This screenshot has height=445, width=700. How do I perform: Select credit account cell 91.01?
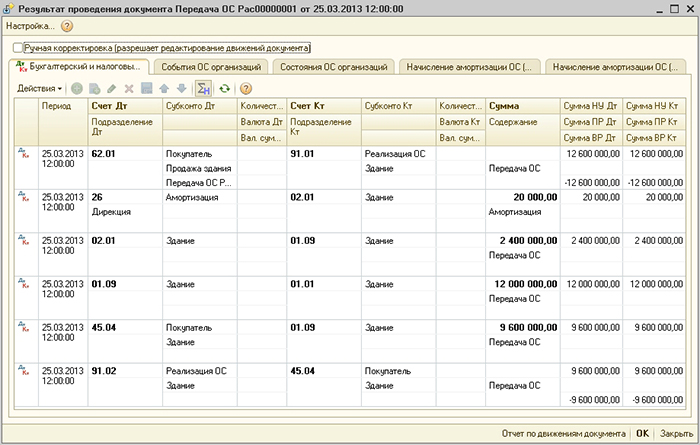(x=324, y=154)
